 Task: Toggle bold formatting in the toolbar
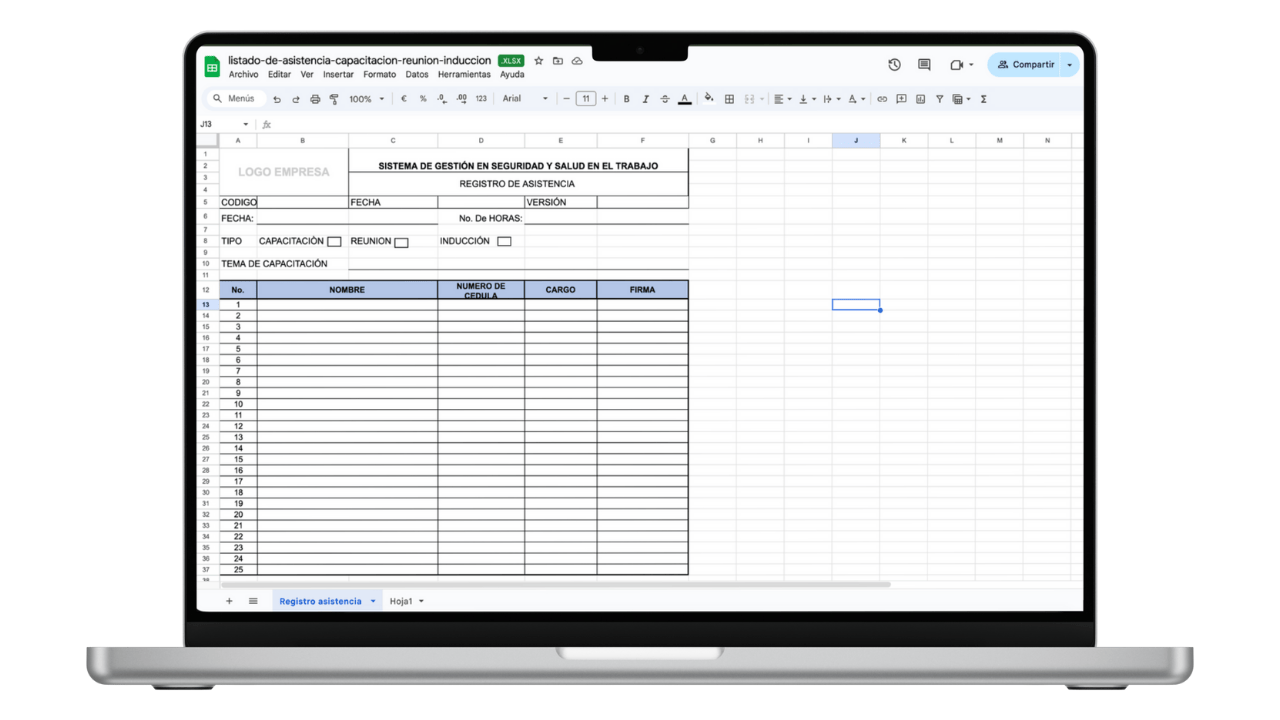[x=626, y=99]
